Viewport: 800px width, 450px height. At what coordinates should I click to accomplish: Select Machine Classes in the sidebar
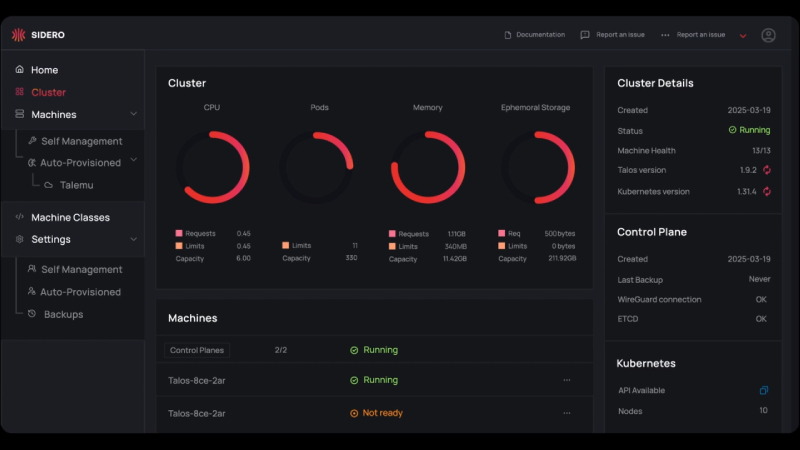(x=70, y=217)
